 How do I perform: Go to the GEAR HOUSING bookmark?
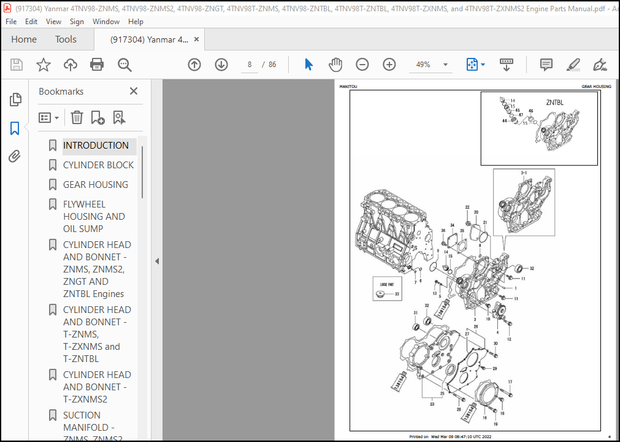pyautogui.click(x=95, y=185)
